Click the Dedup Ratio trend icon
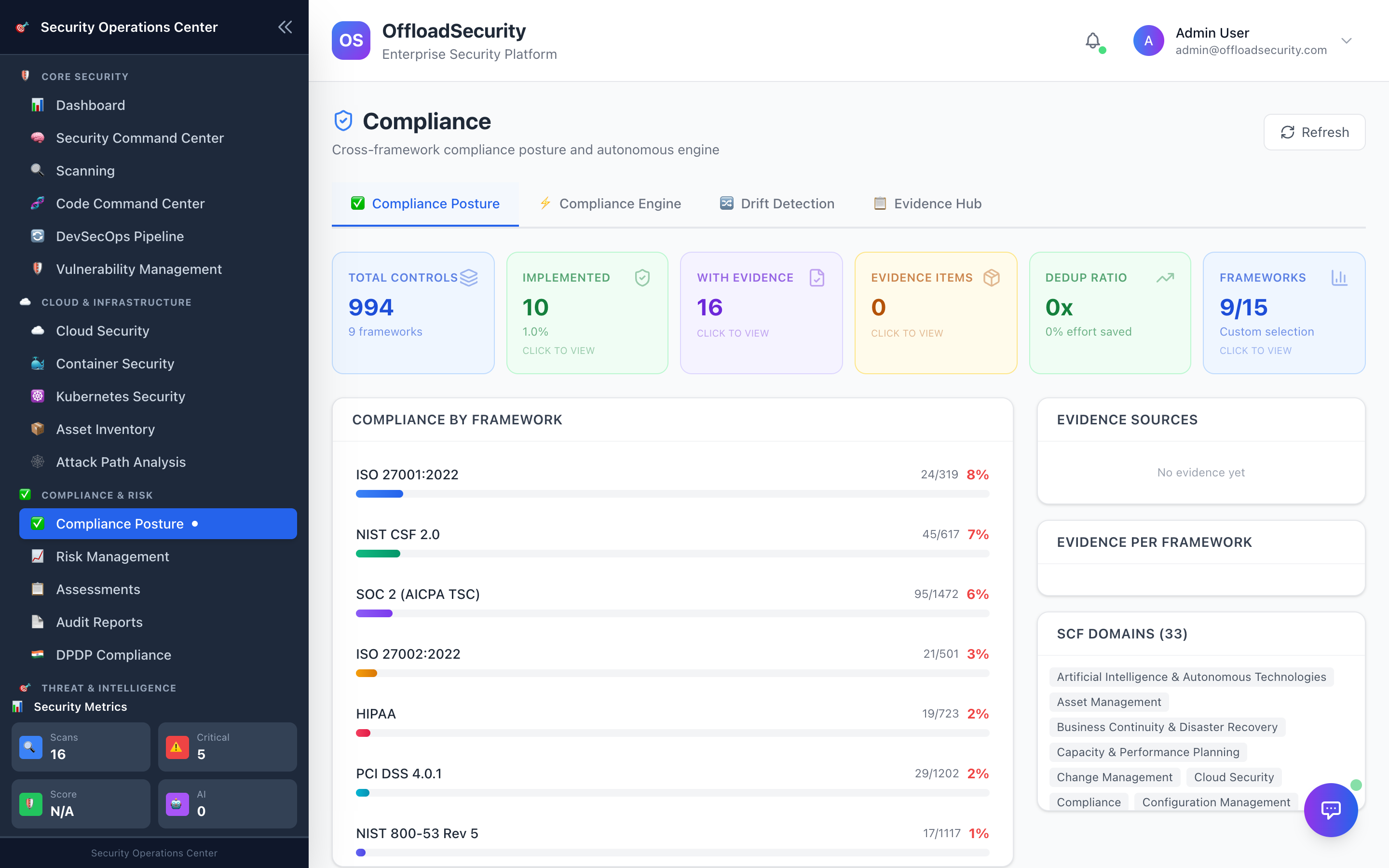 (1165, 278)
